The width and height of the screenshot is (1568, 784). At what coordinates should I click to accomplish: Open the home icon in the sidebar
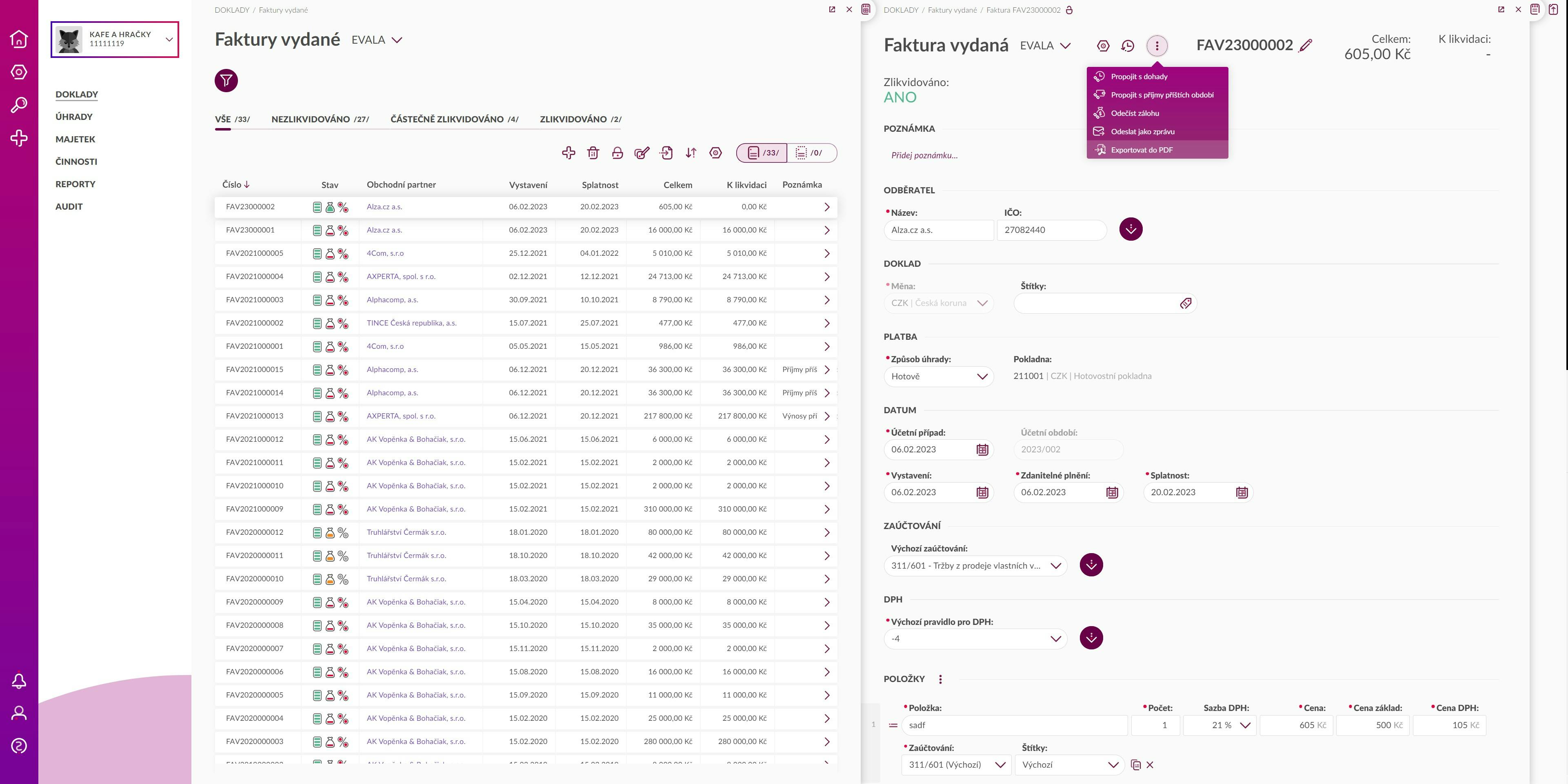pyautogui.click(x=19, y=39)
